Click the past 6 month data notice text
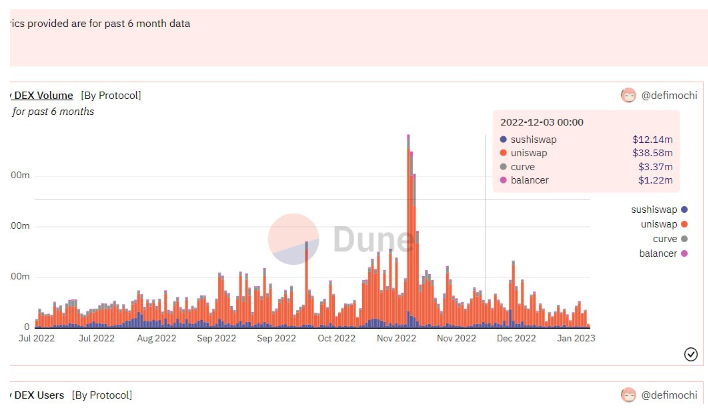The image size is (708, 418). (x=100, y=23)
